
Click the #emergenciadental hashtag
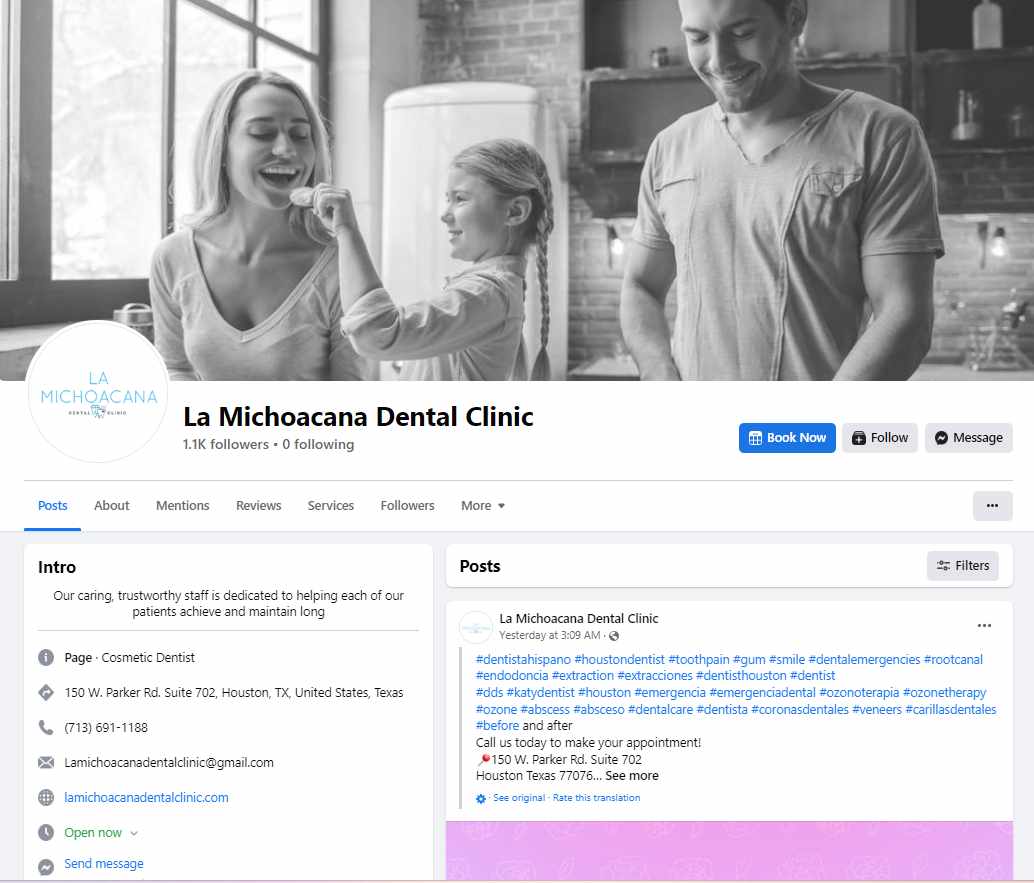coord(762,692)
